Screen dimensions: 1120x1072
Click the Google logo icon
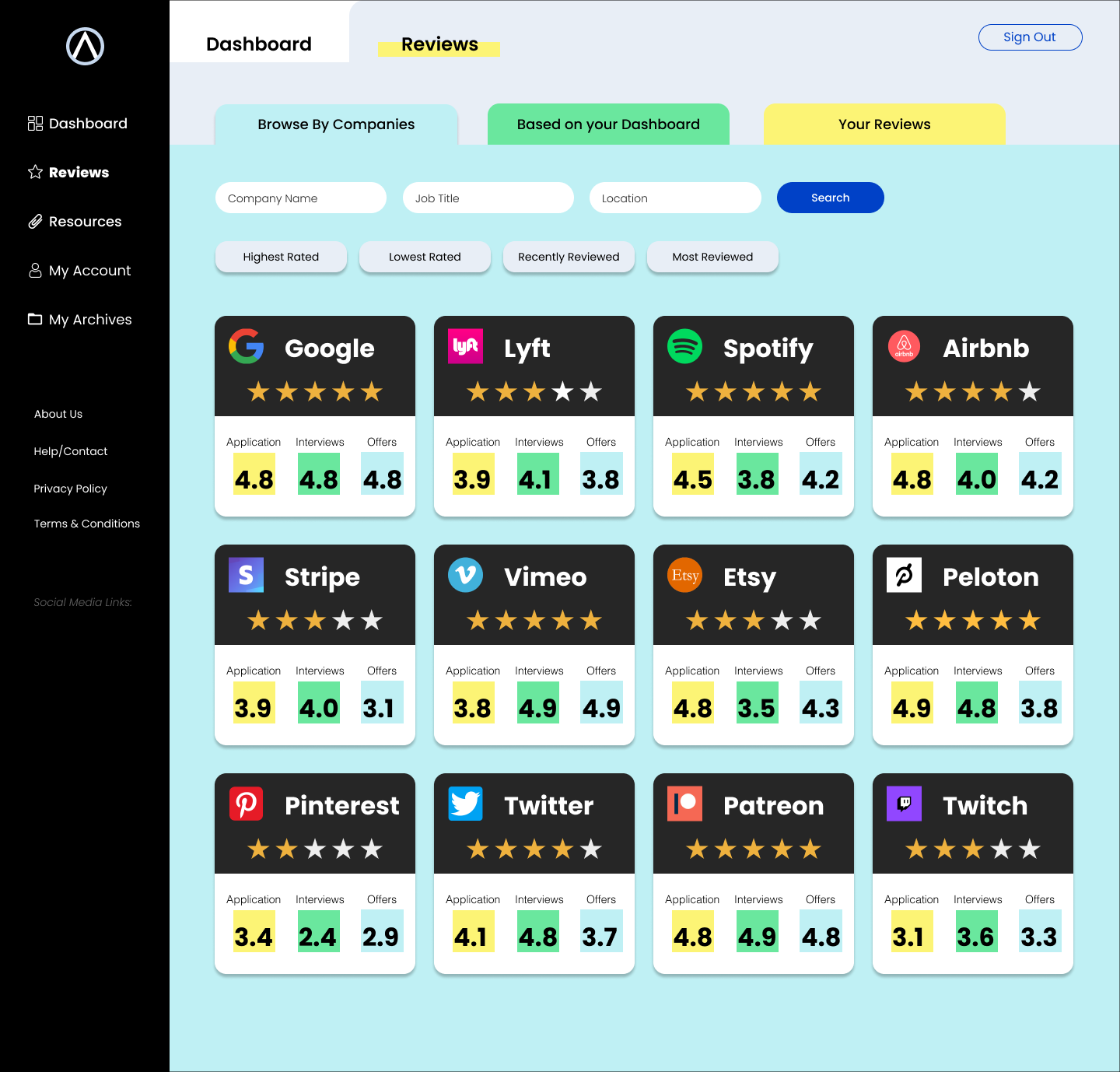pyautogui.click(x=247, y=346)
